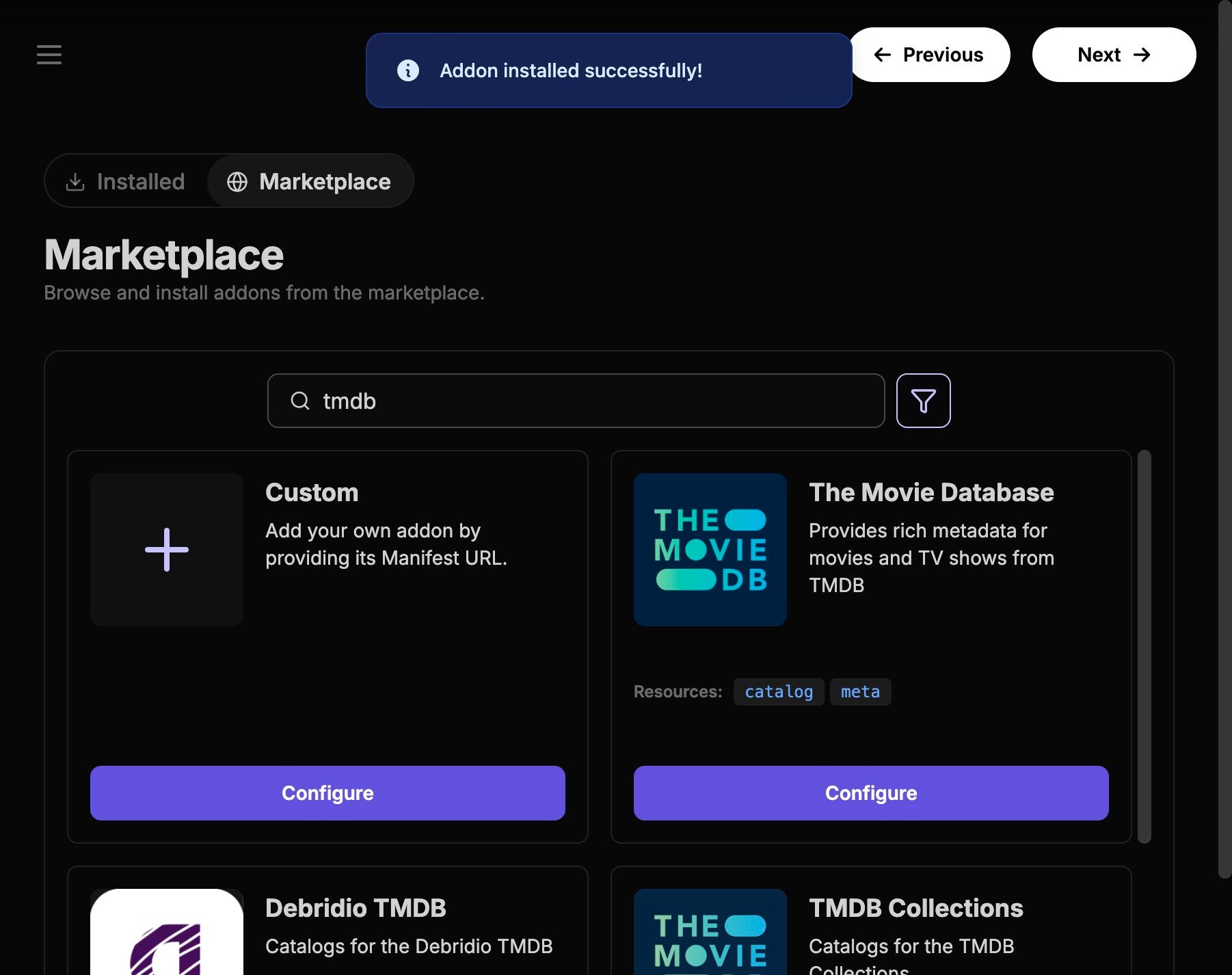Screen dimensions: 1232x975
Task: Click the 'The Movie Database' card title
Action: 931,492
